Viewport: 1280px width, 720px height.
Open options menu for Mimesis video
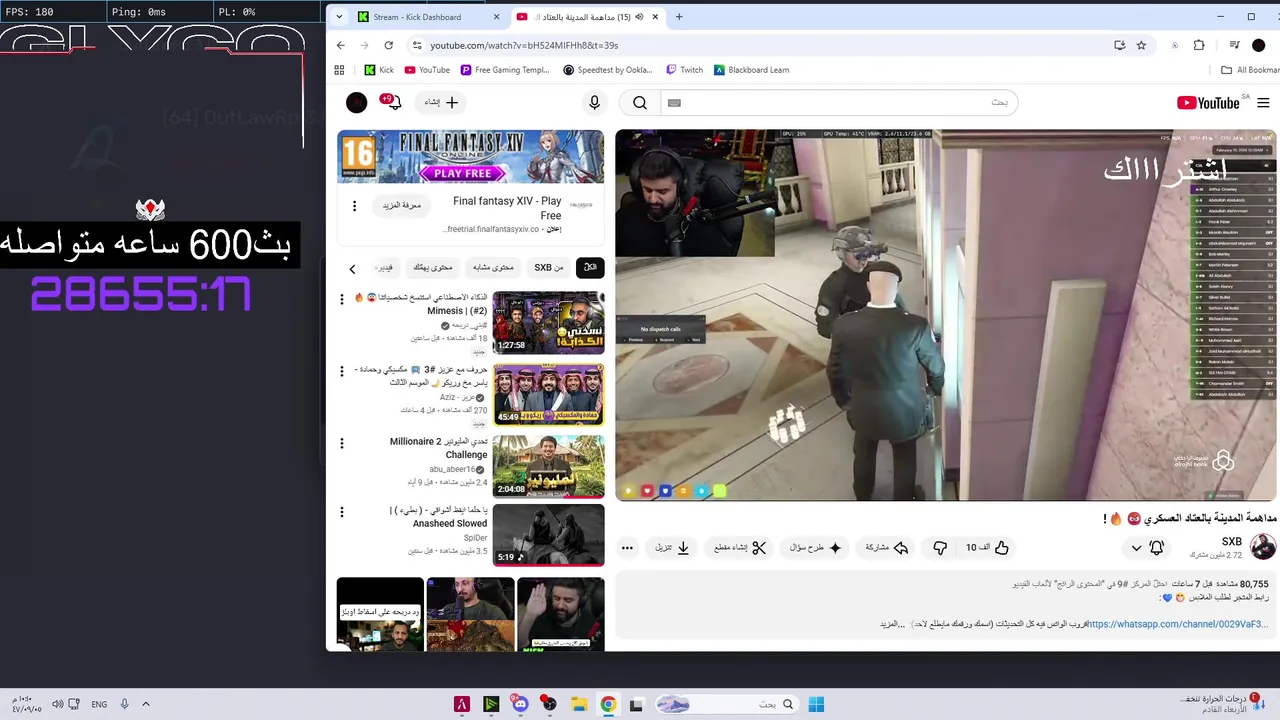click(x=343, y=299)
